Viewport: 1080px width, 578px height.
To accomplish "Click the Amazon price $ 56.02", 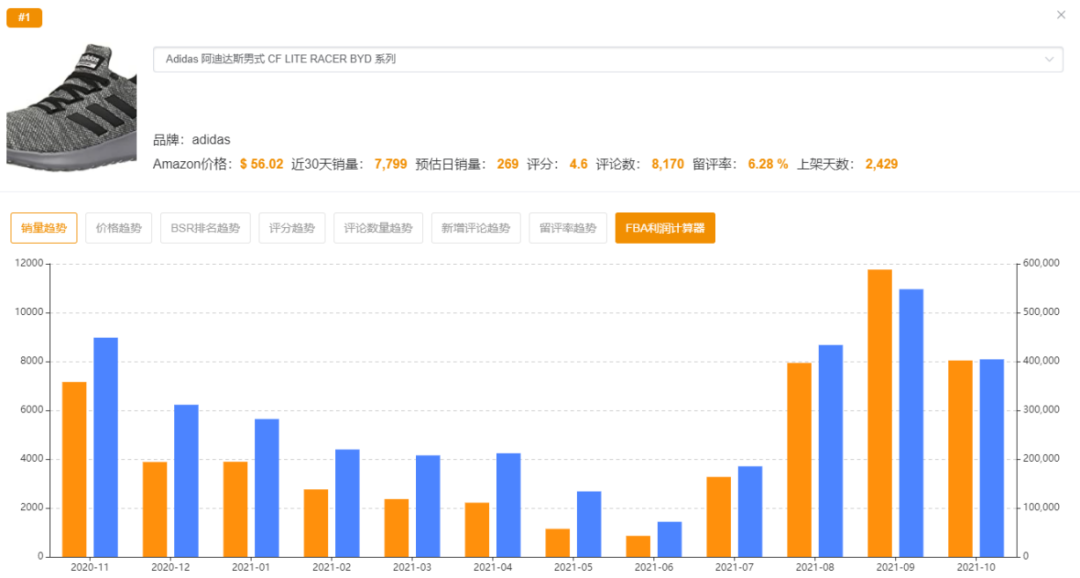I will (262, 164).
